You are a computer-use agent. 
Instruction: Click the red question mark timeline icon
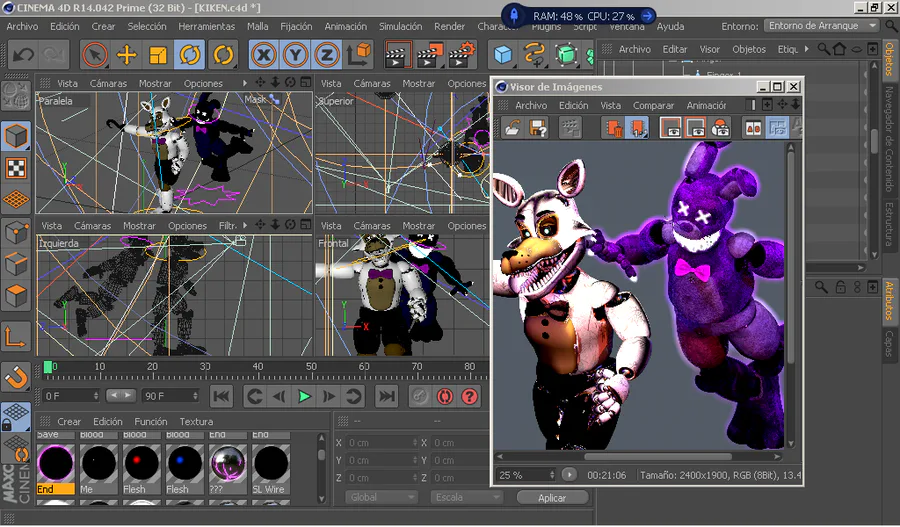(470, 396)
